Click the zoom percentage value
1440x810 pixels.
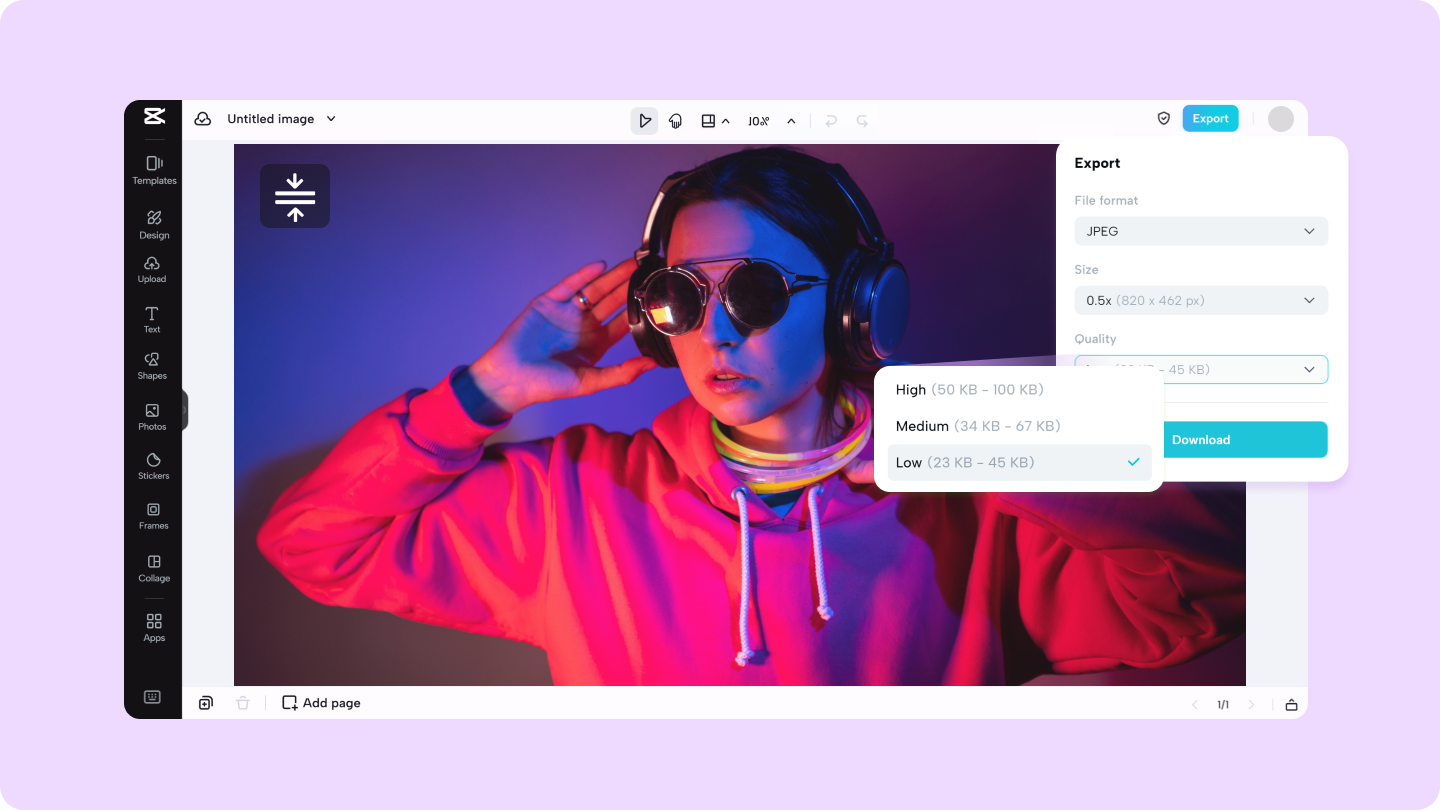pyautogui.click(x=759, y=121)
